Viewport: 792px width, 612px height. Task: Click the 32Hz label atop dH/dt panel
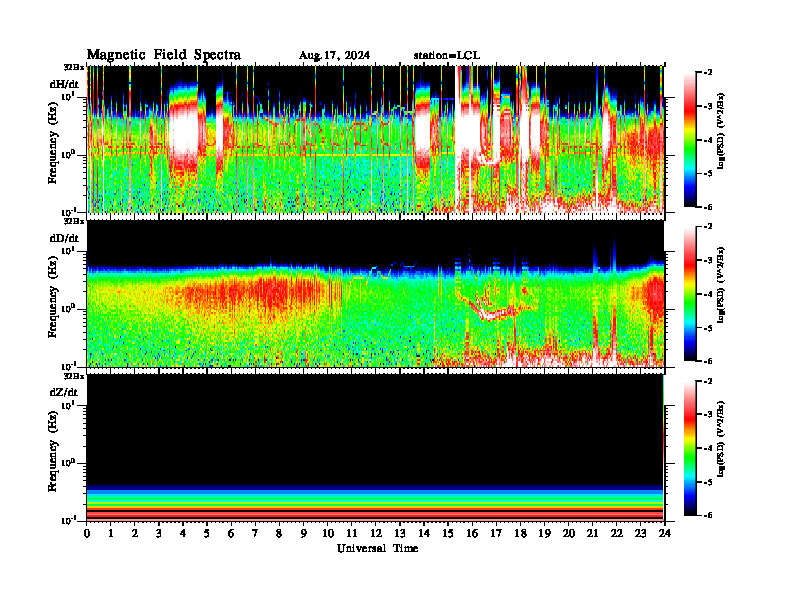click(x=73, y=67)
